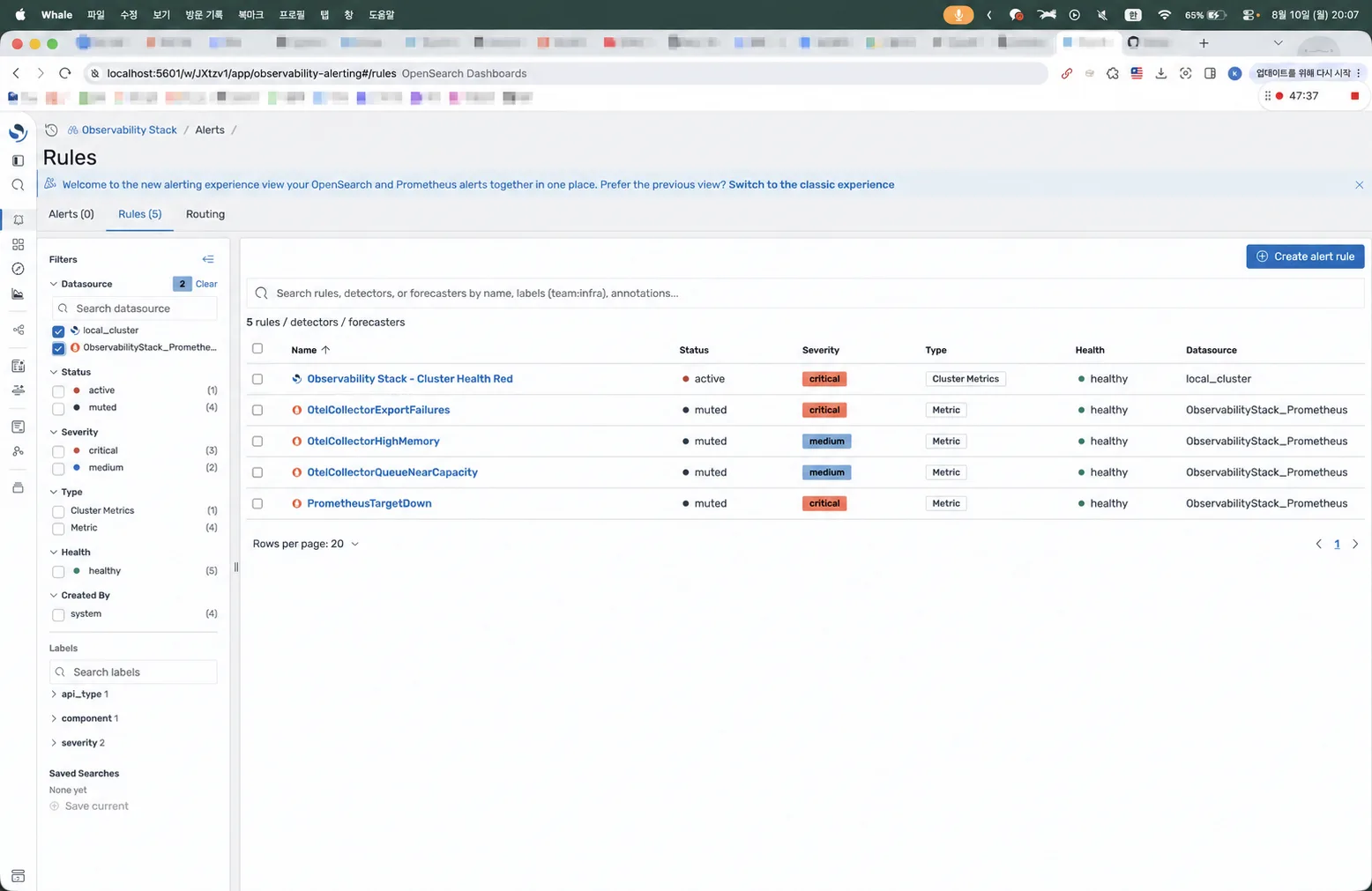Clear the datasource filters
1372x891 pixels.
pyautogui.click(x=206, y=284)
